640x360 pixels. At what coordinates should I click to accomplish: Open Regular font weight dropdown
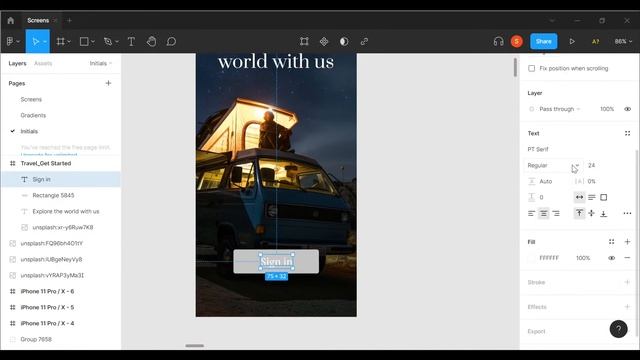553,165
